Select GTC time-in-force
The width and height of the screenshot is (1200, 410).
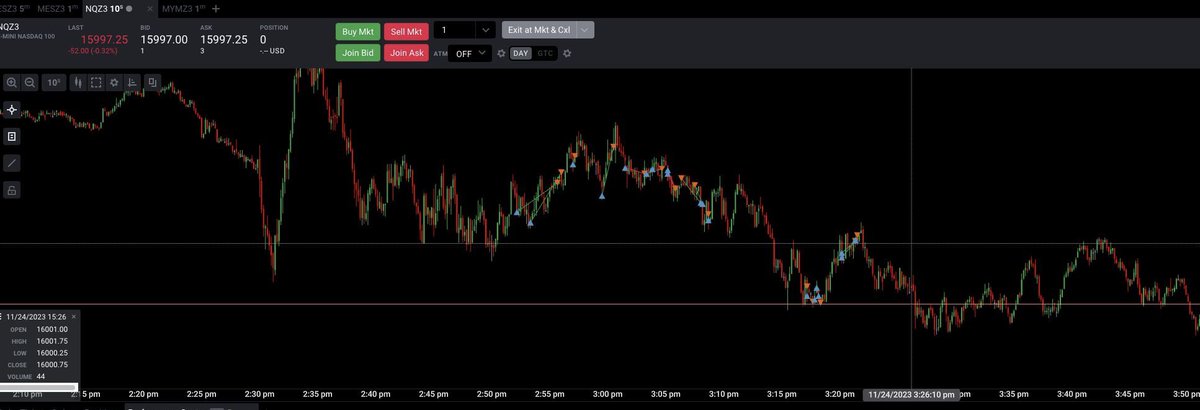tap(544, 53)
